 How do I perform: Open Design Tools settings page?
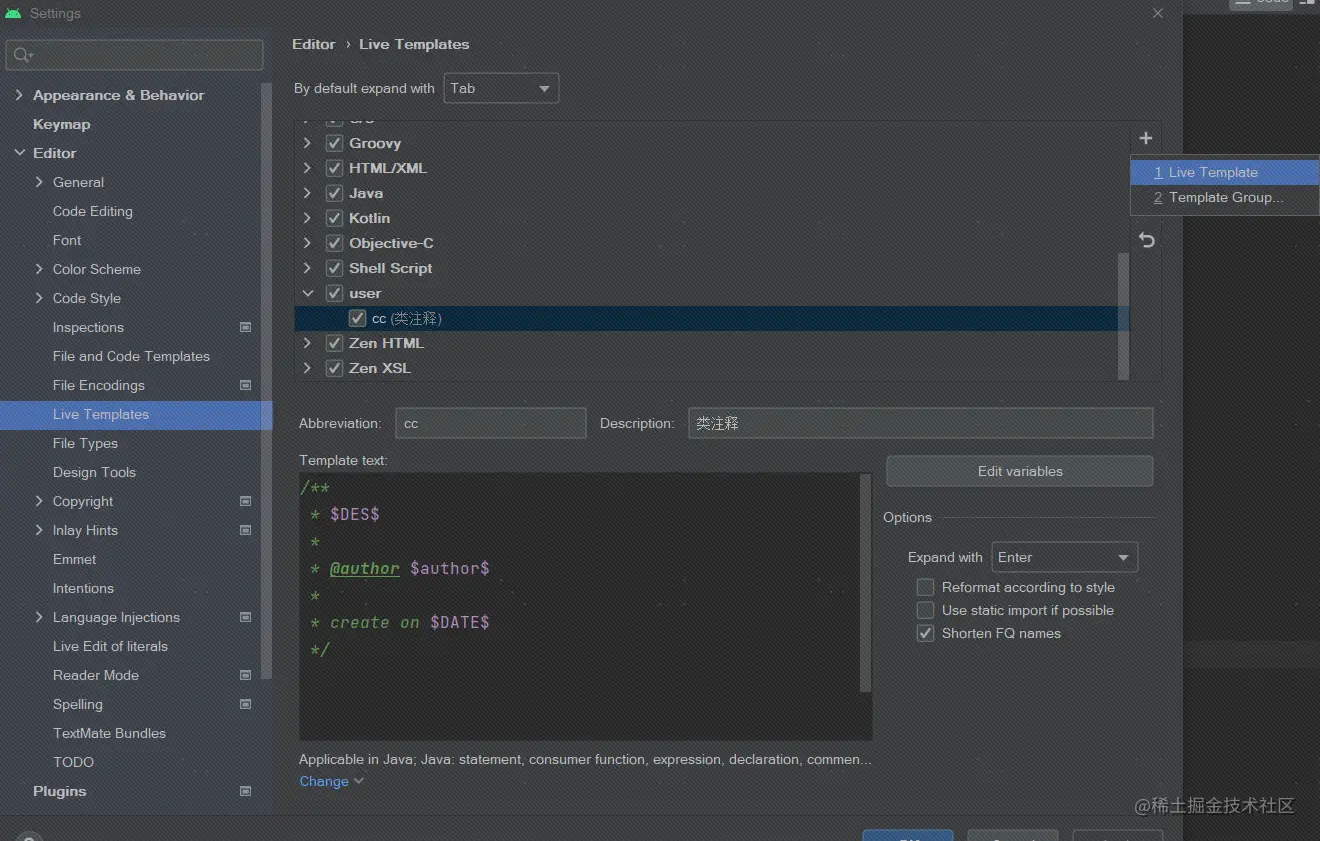(x=94, y=472)
